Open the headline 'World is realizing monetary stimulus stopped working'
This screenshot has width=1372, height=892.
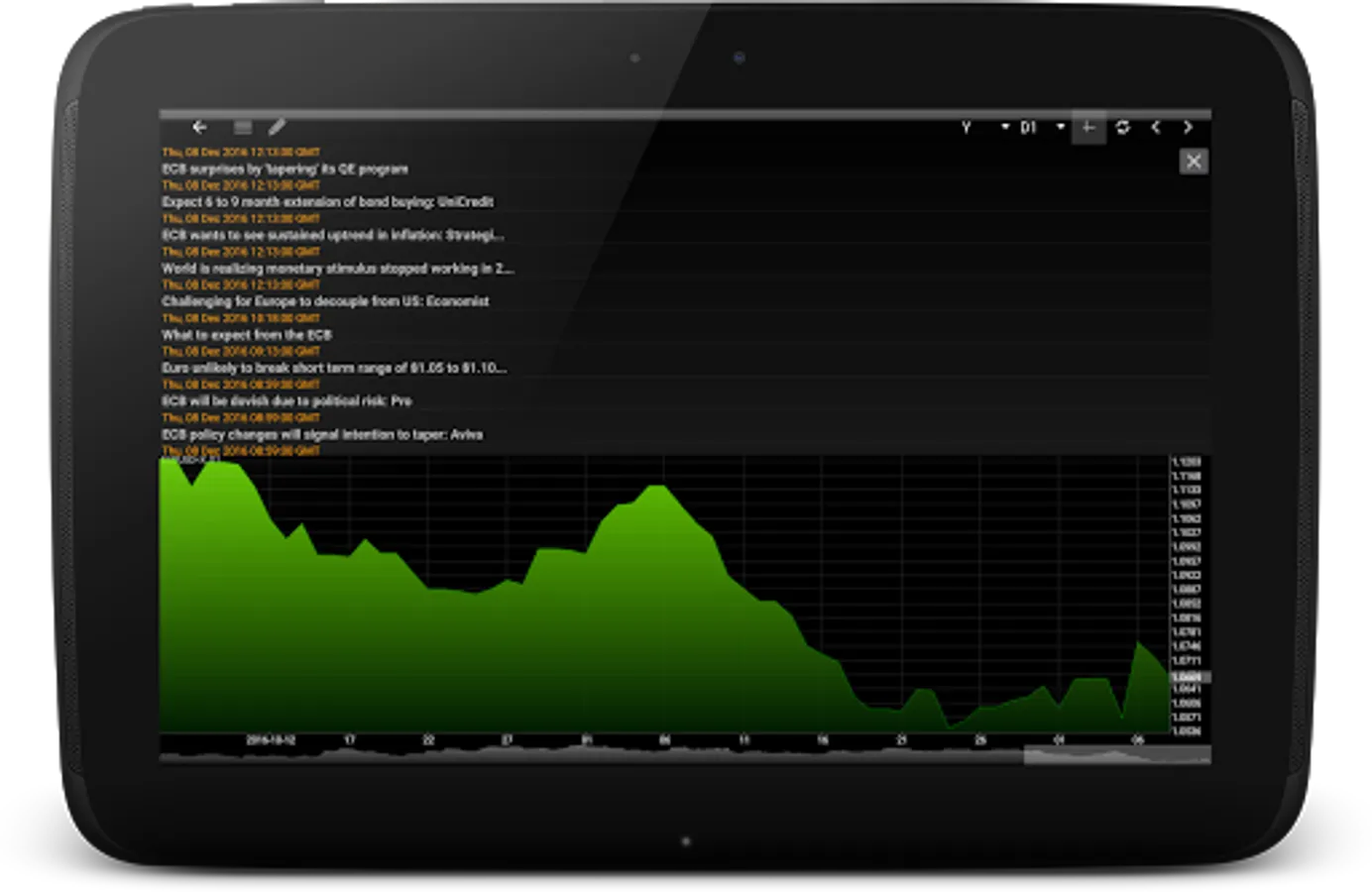click(x=337, y=268)
